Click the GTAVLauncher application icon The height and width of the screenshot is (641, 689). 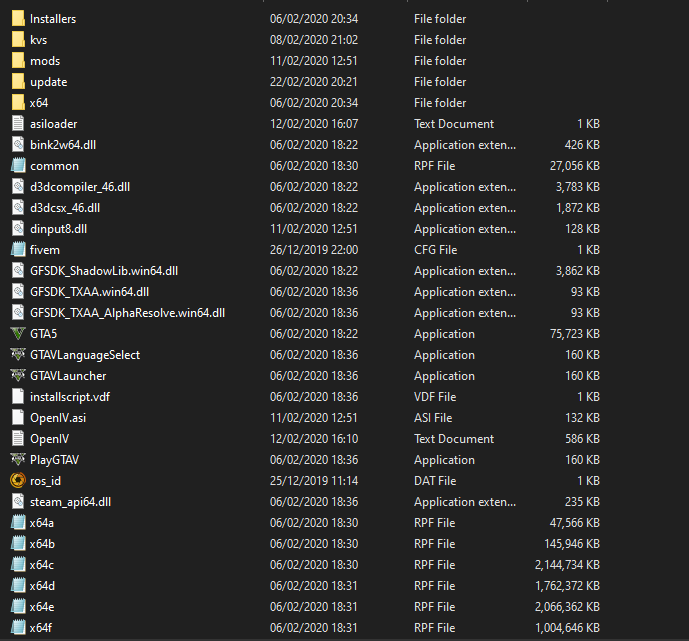click(17, 376)
